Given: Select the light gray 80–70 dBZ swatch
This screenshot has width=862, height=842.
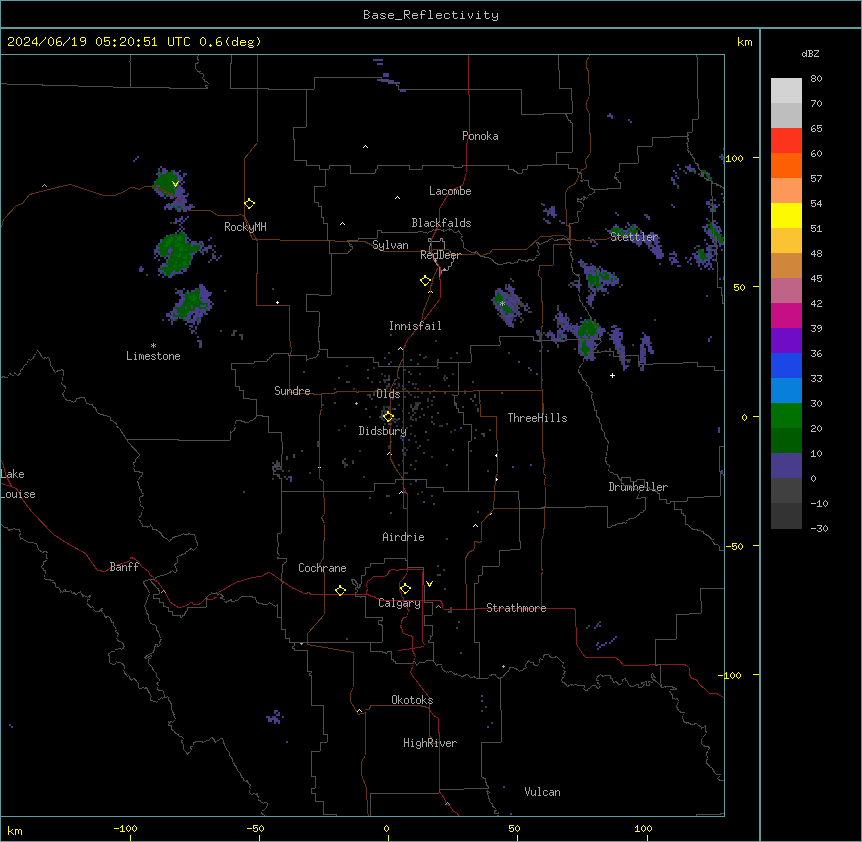Looking at the screenshot, I should point(786,91).
